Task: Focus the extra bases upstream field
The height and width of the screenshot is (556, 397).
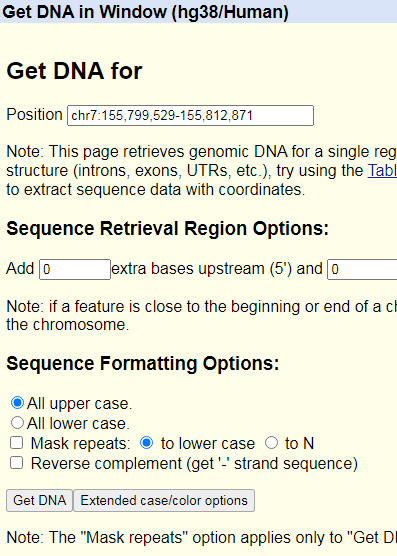Action: coord(75,269)
